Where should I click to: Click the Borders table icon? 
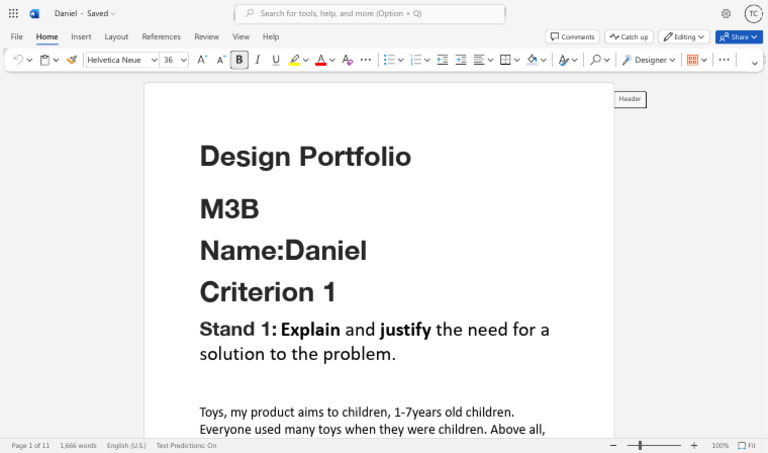tap(505, 60)
